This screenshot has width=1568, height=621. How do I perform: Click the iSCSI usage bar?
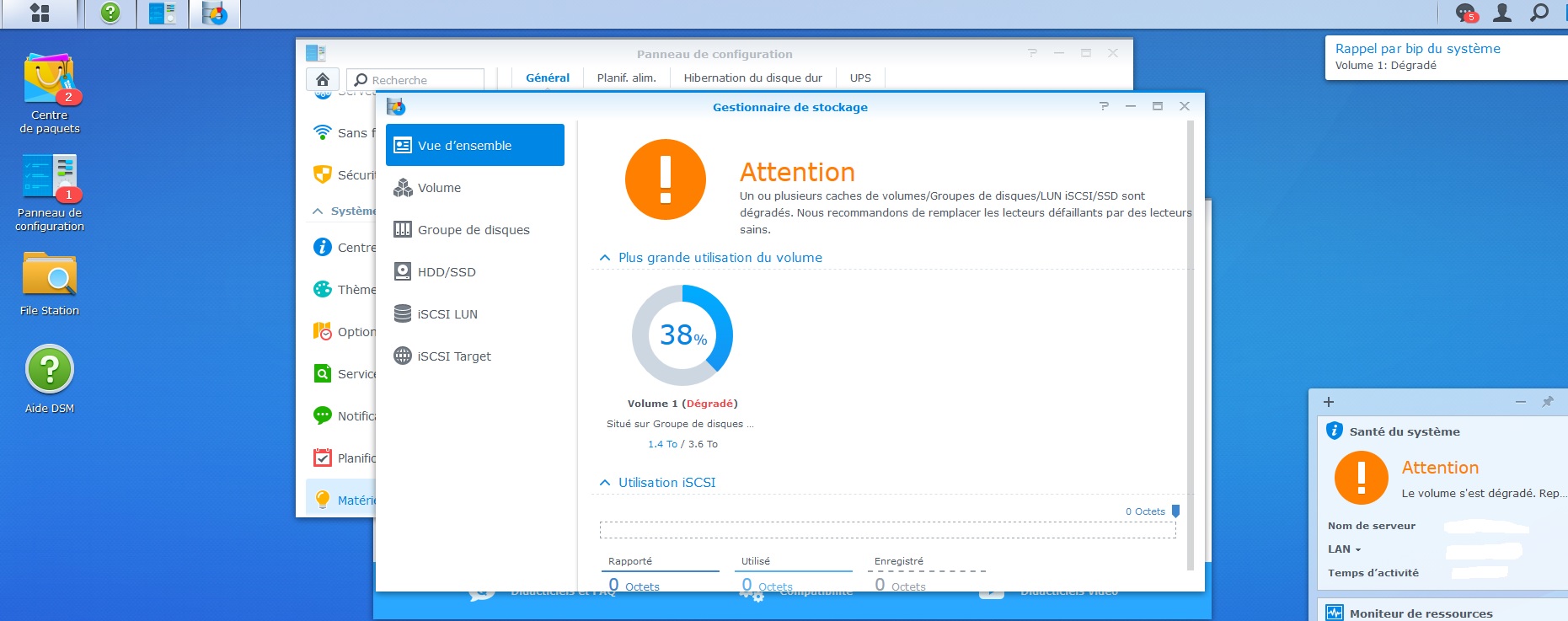click(x=887, y=530)
